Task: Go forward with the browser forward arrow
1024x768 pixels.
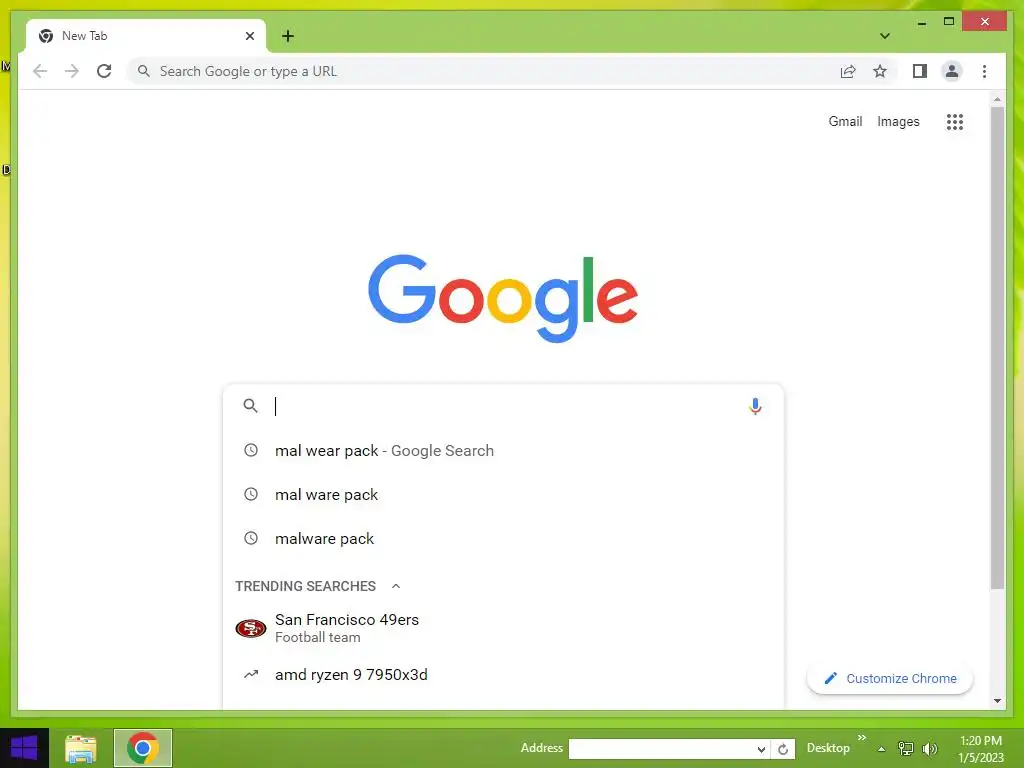Action: pos(72,71)
